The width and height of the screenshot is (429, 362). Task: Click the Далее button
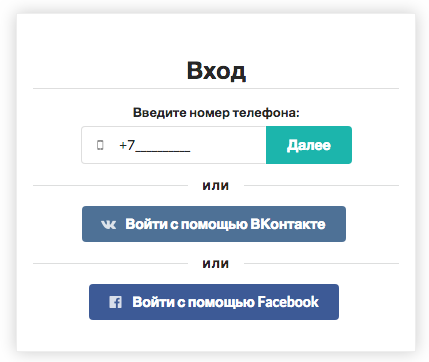click(x=309, y=145)
